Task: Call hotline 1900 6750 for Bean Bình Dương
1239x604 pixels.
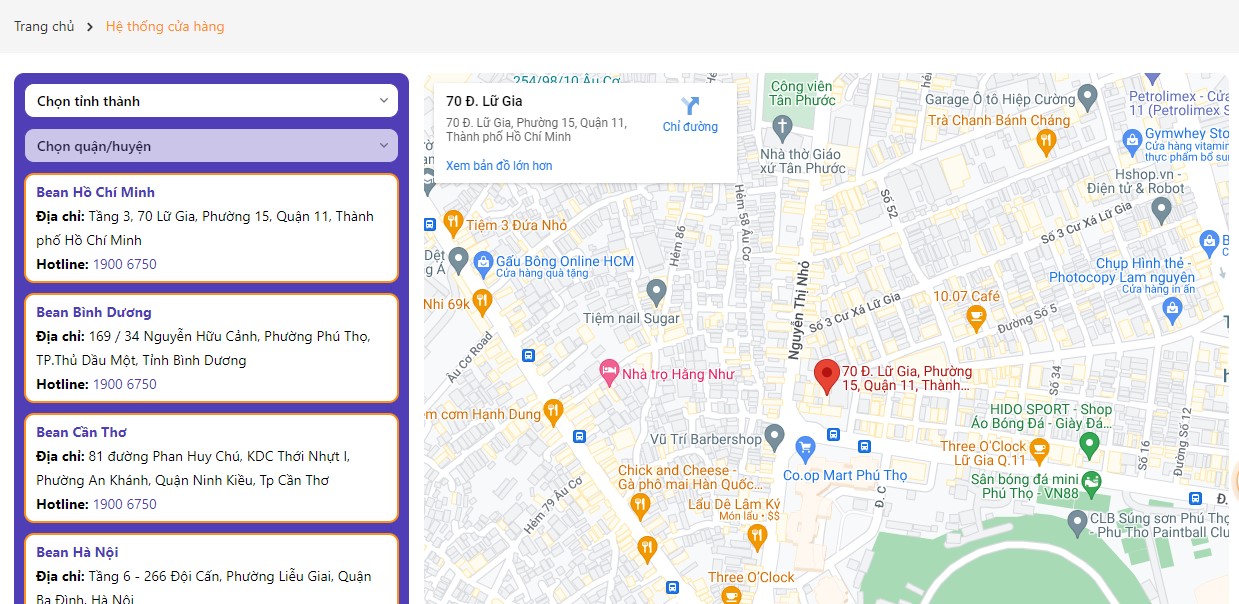Action: (125, 384)
